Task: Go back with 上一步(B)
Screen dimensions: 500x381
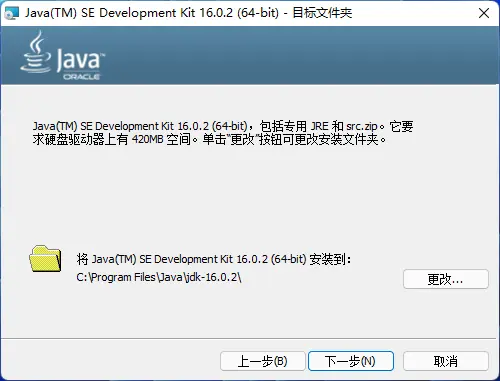Action: pyautogui.click(x=263, y=361)
